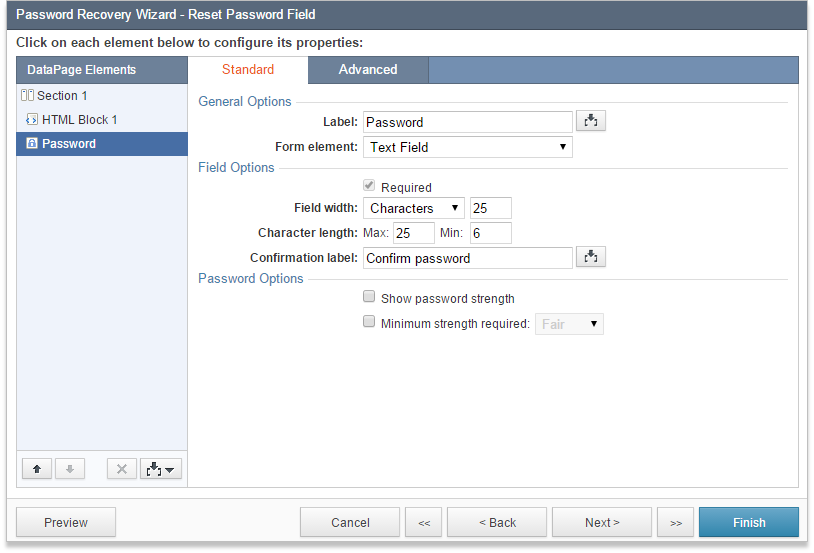The image size is (814, 553).
Task: Toggle the Required checkbox
Action: tap(369, 185)
